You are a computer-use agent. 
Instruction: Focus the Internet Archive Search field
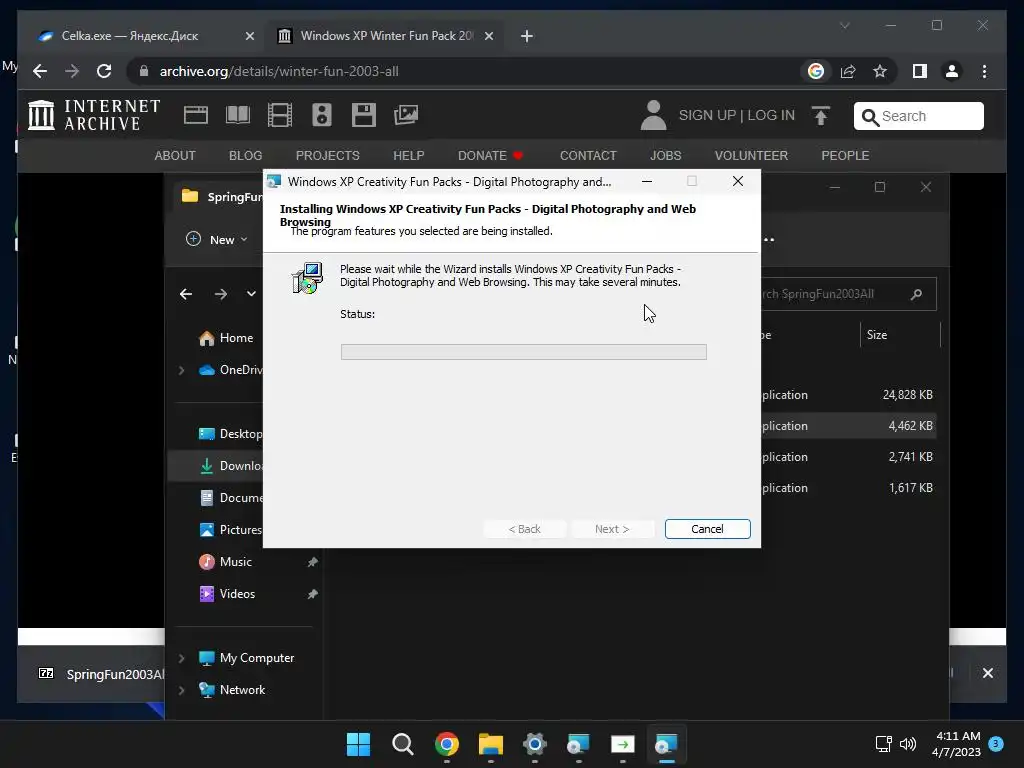coord(918,116)
